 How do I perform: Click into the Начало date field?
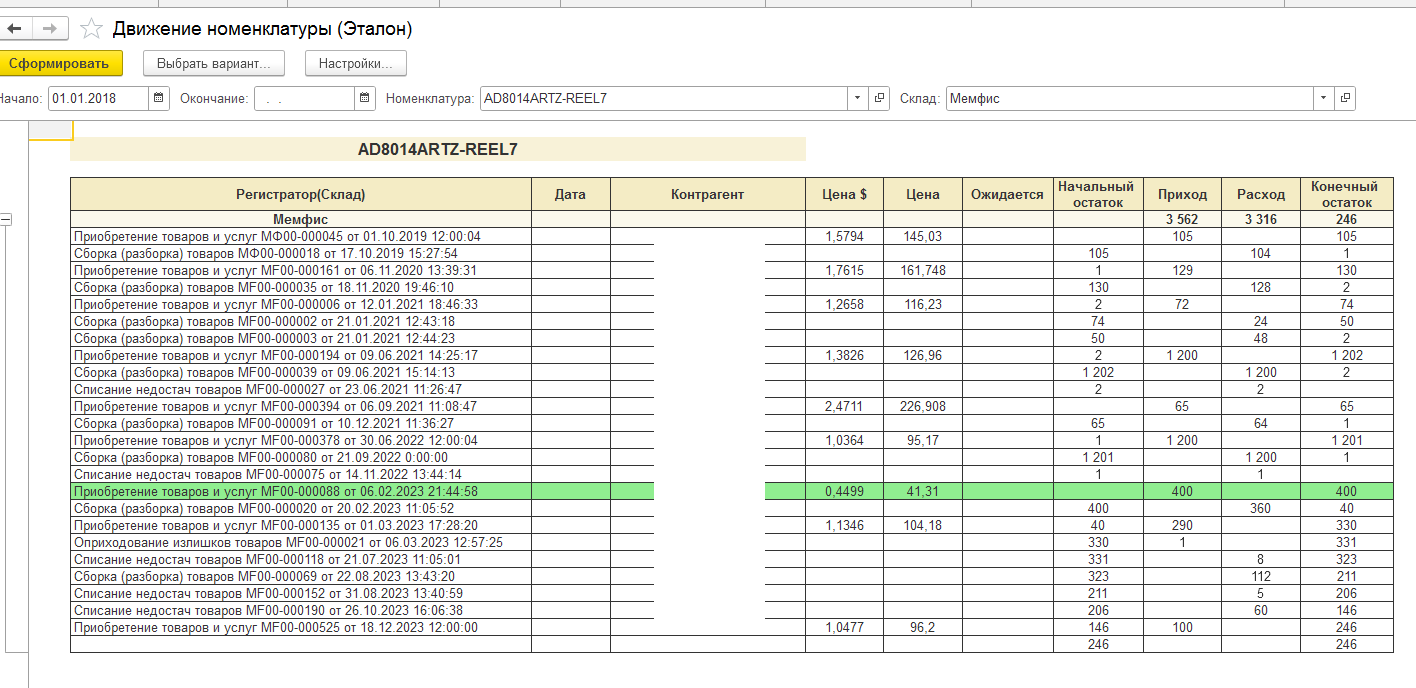click(x=98, y=98)
